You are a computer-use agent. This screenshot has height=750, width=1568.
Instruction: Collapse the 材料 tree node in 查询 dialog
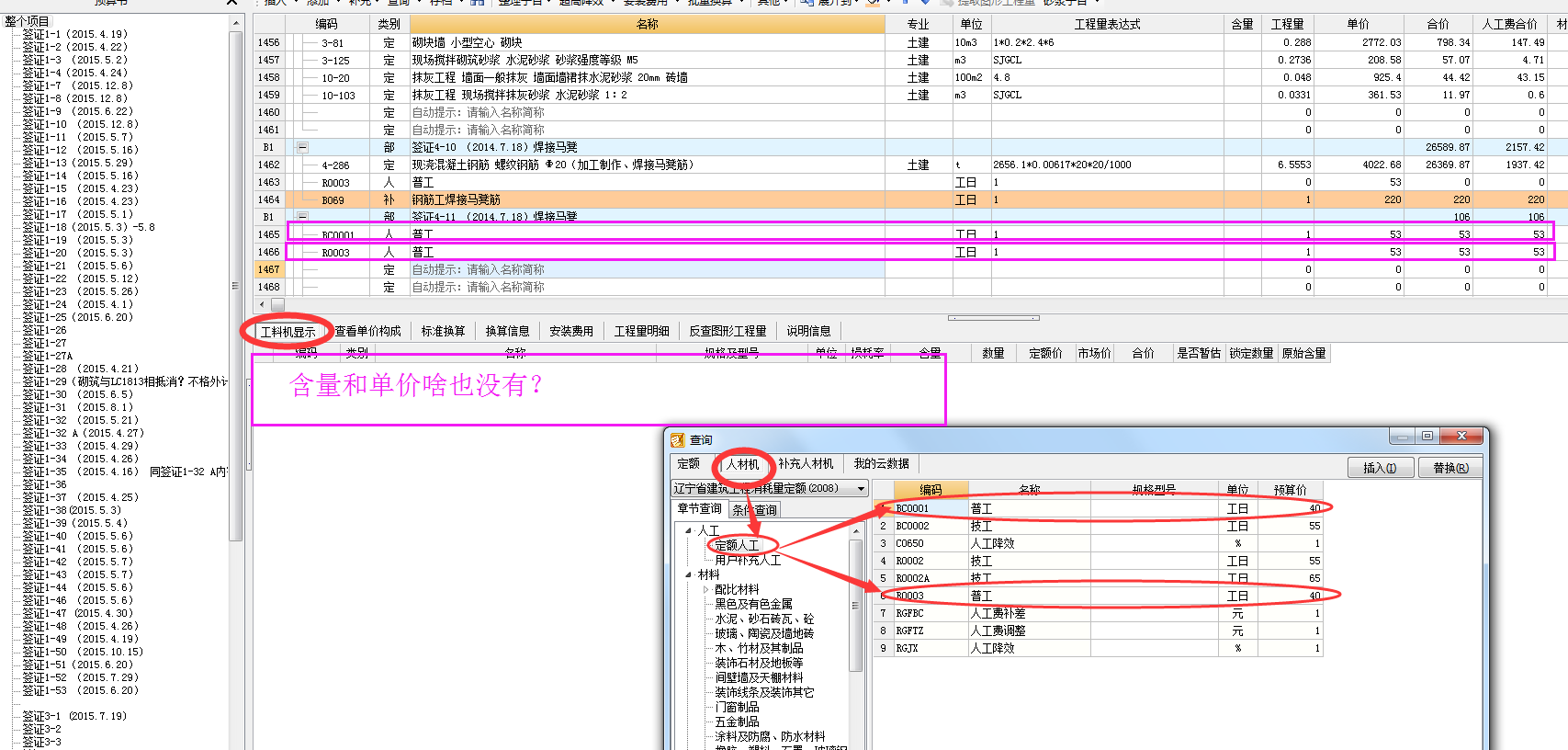688,574
